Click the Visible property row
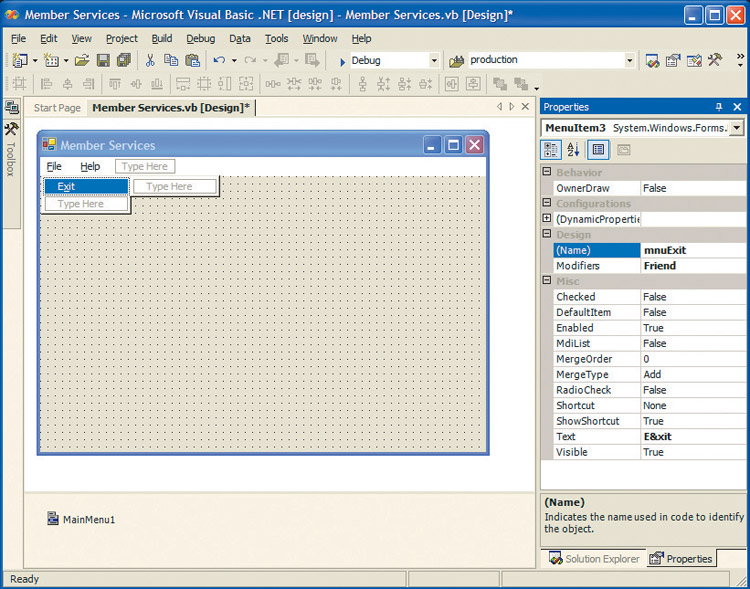Image resolution: width=750 pixels, height=589 pixels. (650, 452)
